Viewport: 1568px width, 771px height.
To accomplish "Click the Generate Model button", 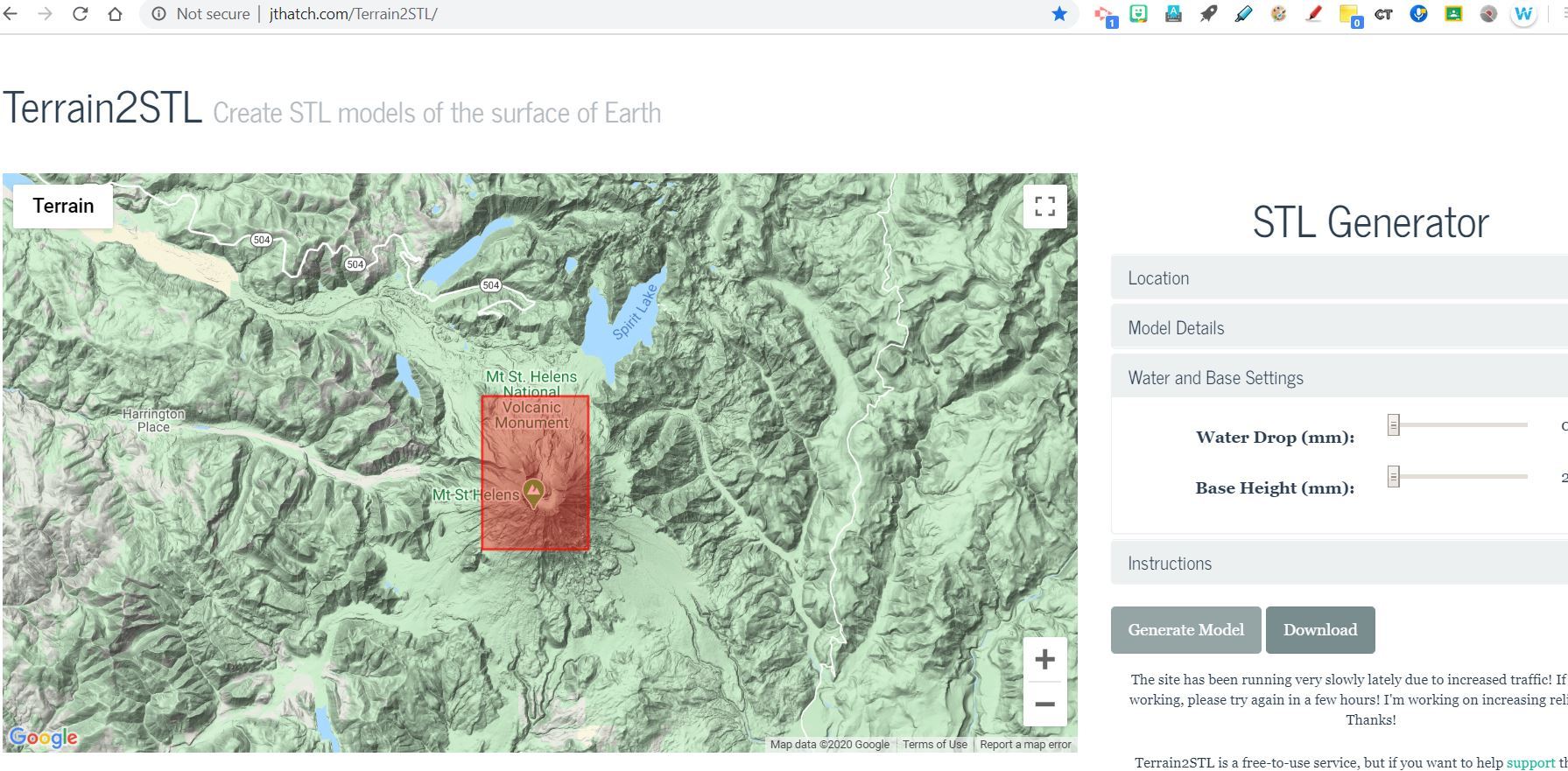I will [x=1185, y=630].
